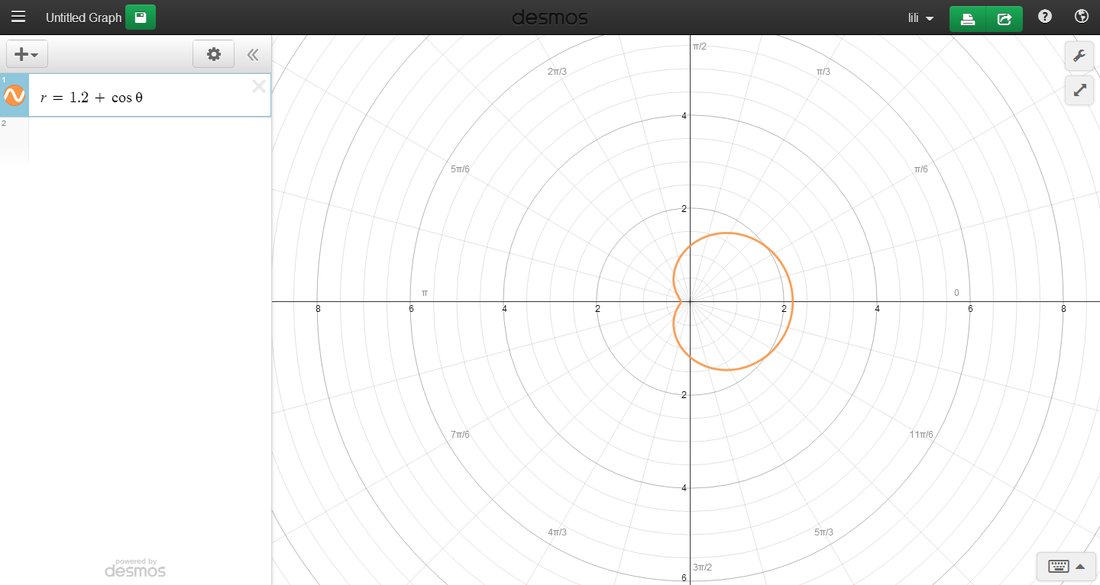Screen dimensions: 1100x585
Task: Expand the plus add item dropdown
Action: [x=27, y=54]
